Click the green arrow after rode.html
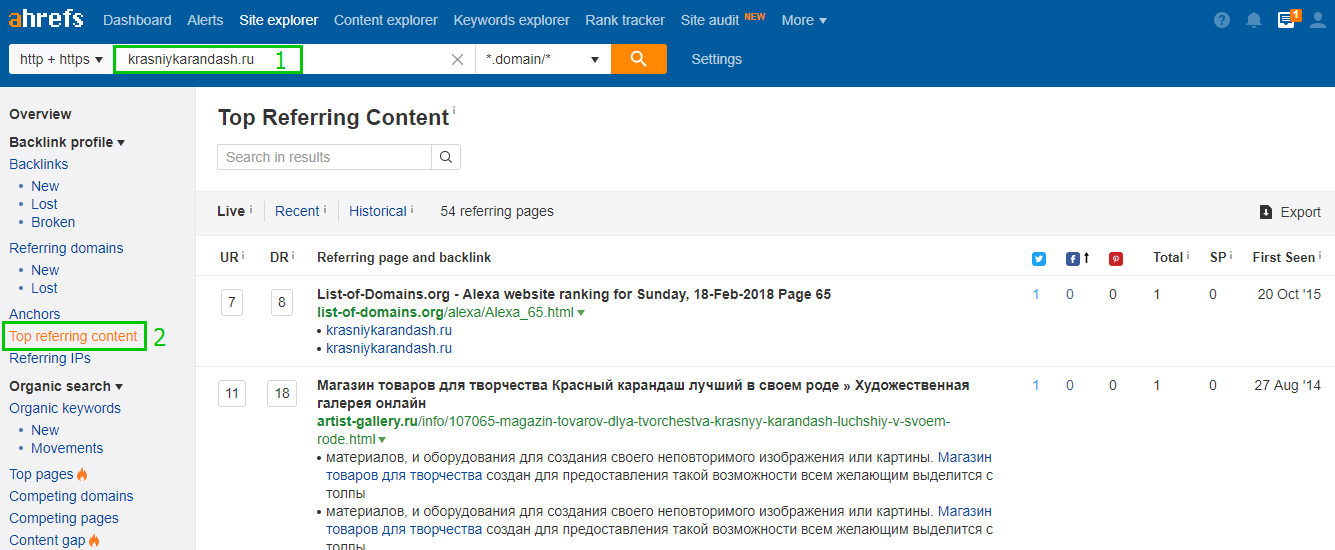Image resolution: width=1335 pixels, height=550 pixels. point(383,440)
